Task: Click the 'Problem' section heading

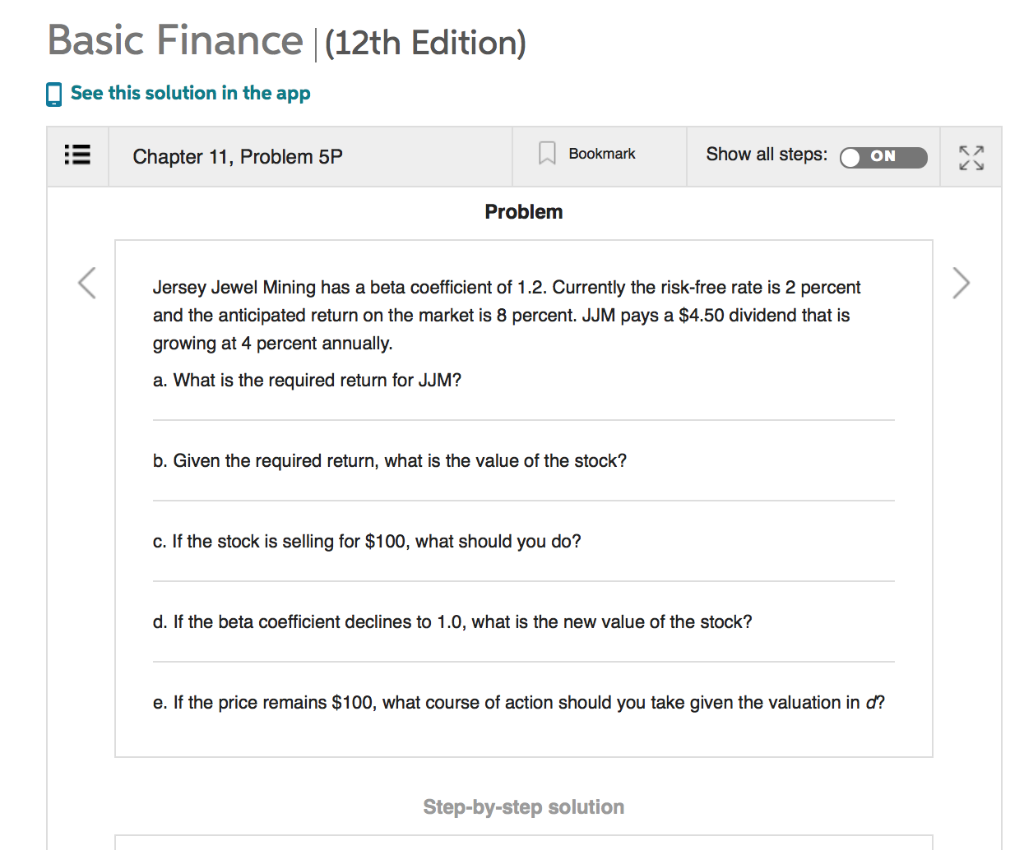Action: pyautogui.click(x=523, y=212)
